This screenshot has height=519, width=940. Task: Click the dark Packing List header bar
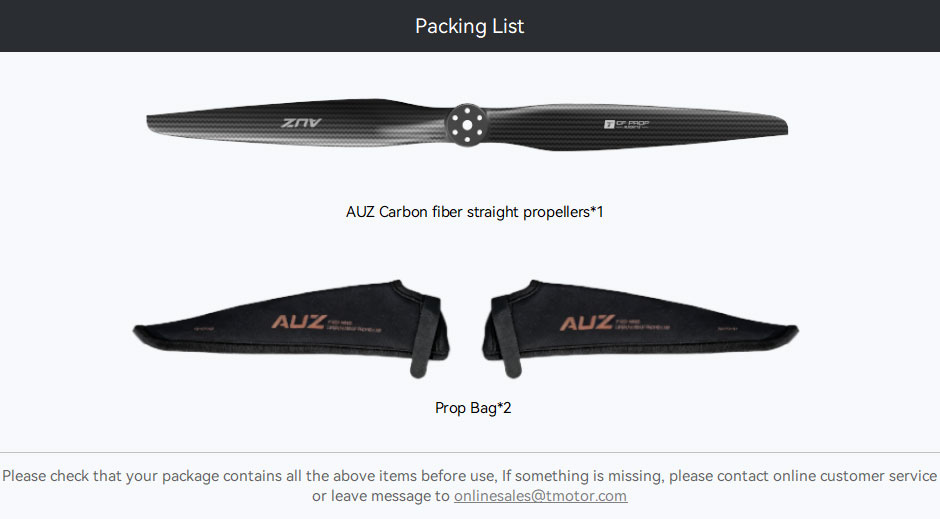pyautogui.click(x=470, y=26)
